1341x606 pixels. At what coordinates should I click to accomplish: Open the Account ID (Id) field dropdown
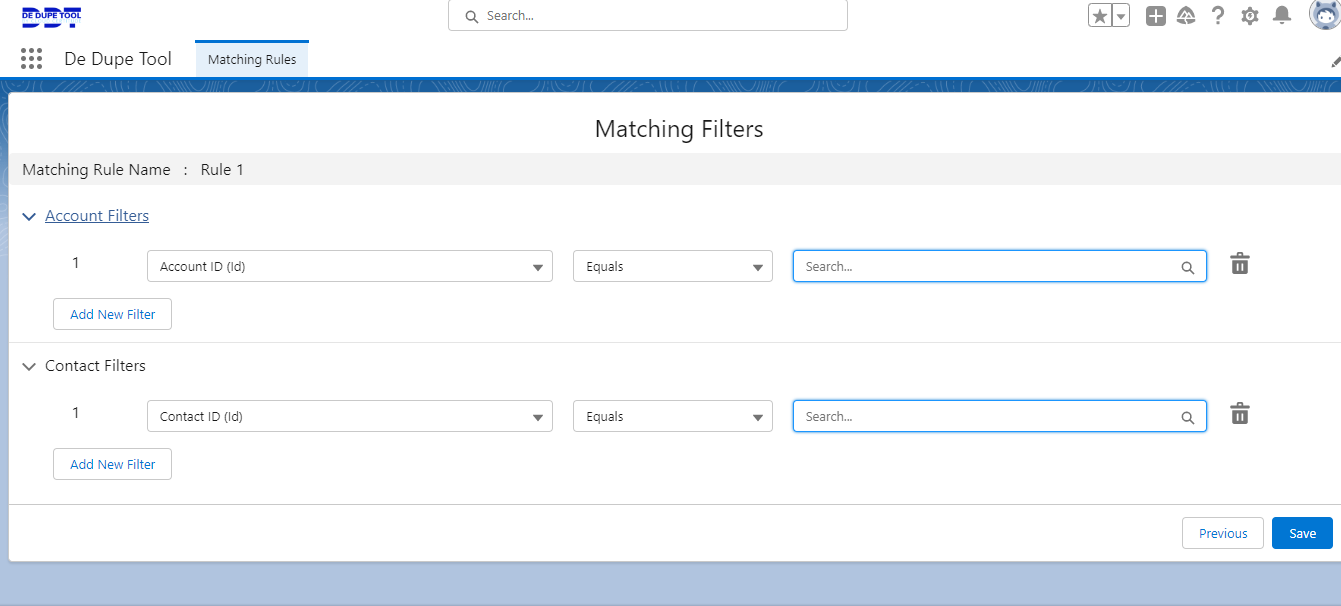pyautogui.click(x=349, y=267)
